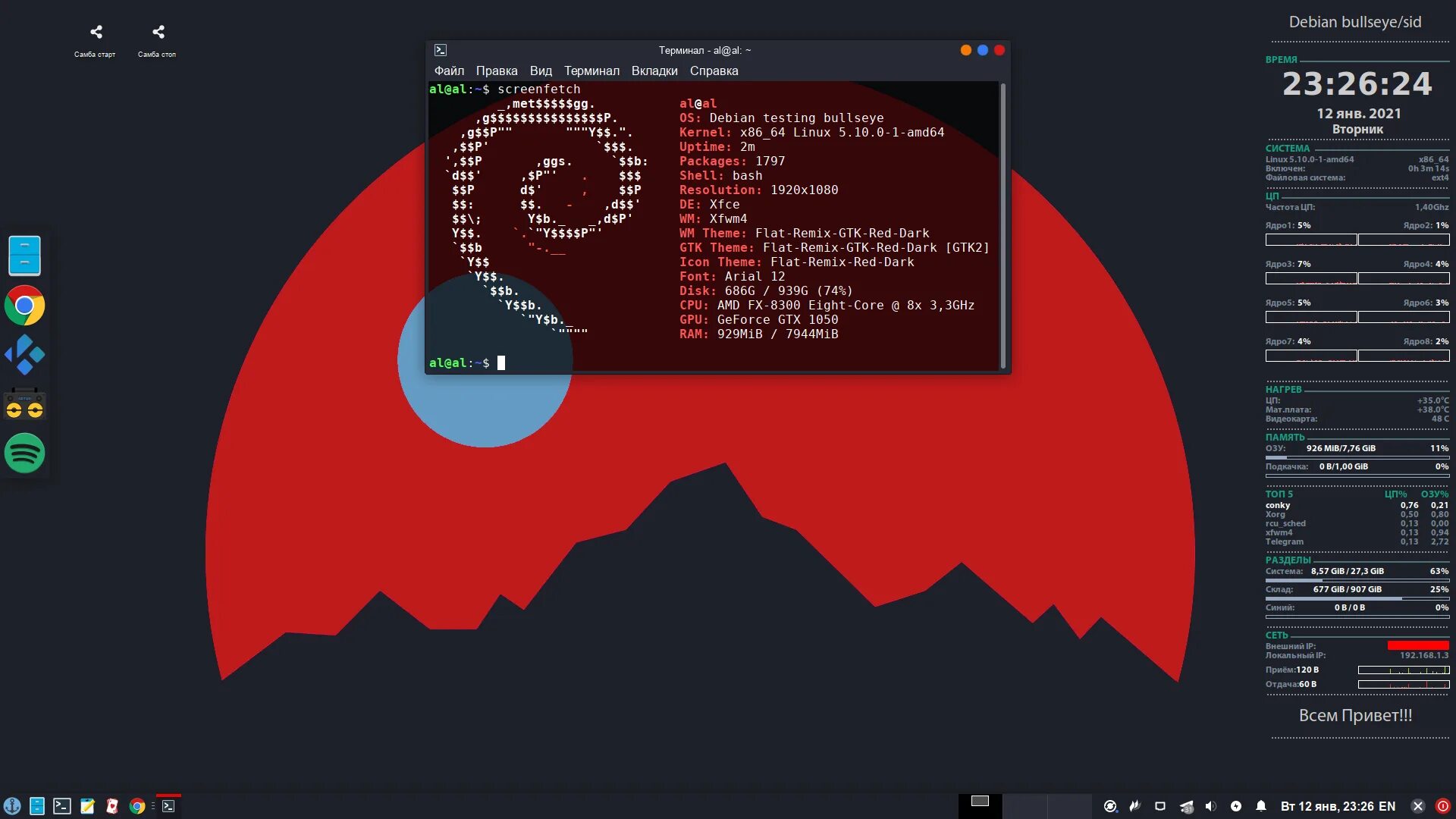Click the red power logout button
The width and height of the screenshot is (1456, 819).
1443,806
